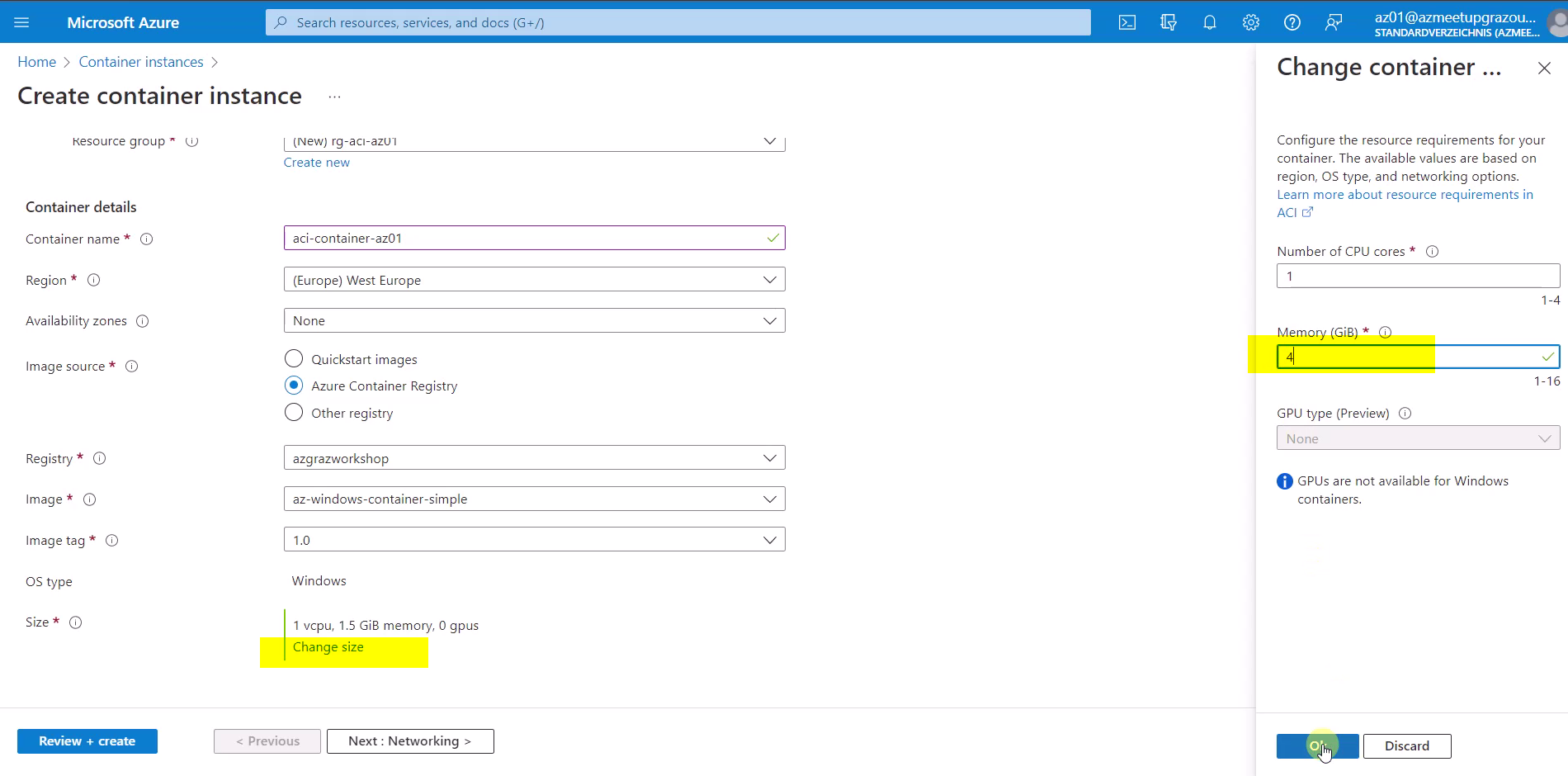Show info tooltip next to Image label
This screenshot has width=1568, height=776.
(89, 499)
